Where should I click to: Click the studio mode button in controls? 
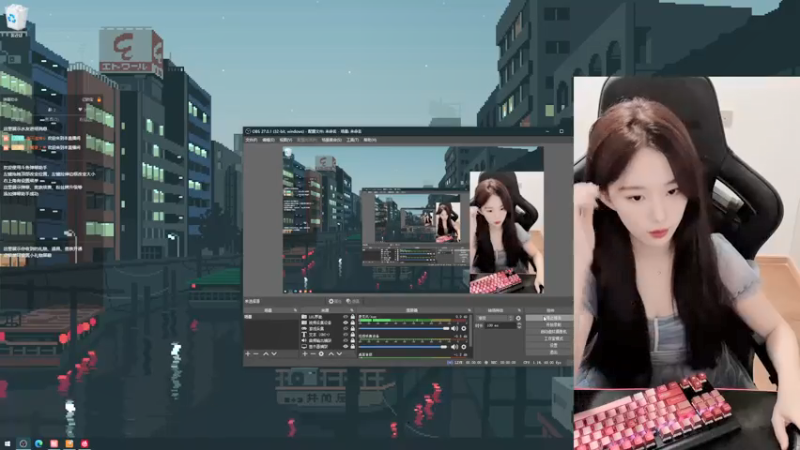point(549,338)
